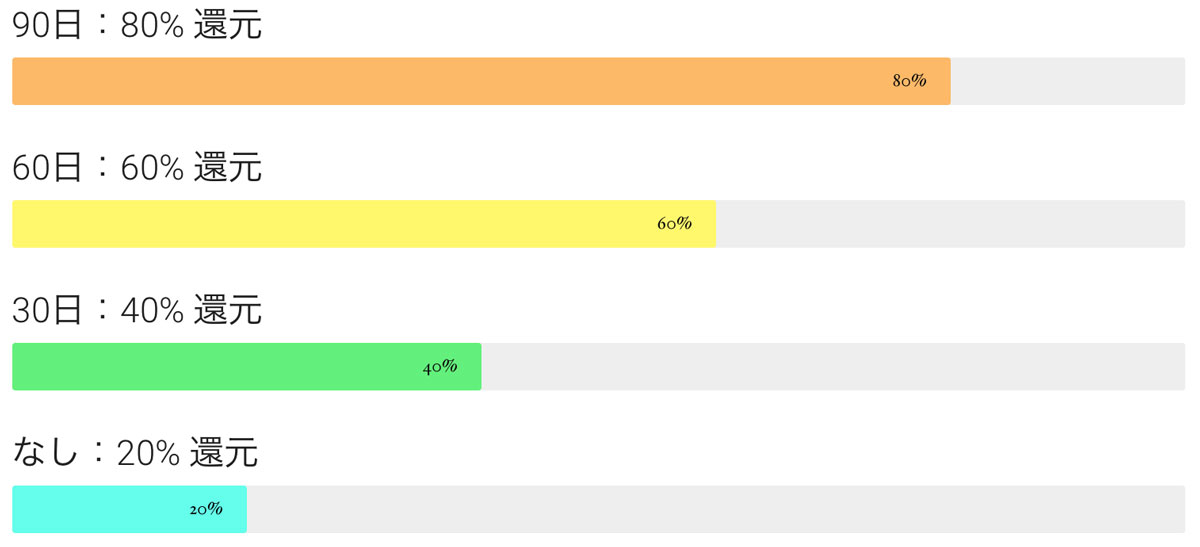Click the "30日" text in the third heading
The image size is (1200, 547).
pos(47,311)
